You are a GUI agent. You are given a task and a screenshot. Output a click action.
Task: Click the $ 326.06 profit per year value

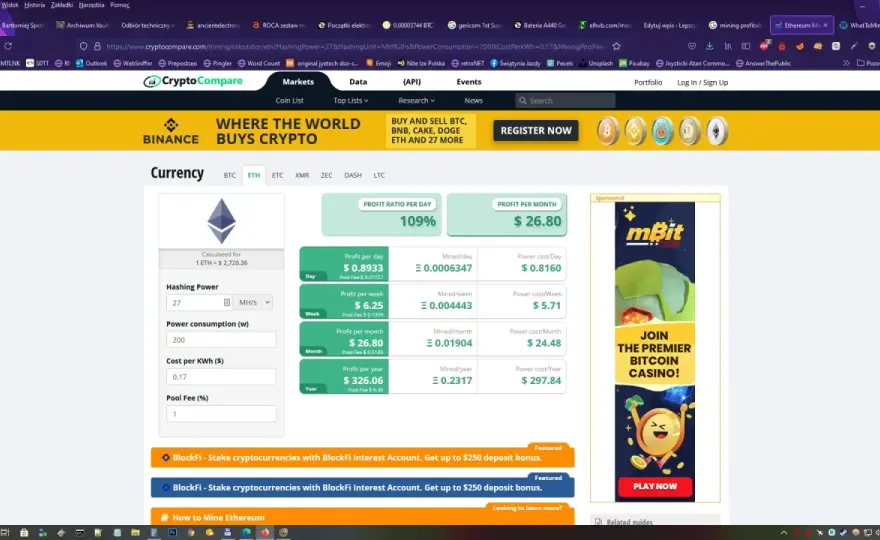363,380
